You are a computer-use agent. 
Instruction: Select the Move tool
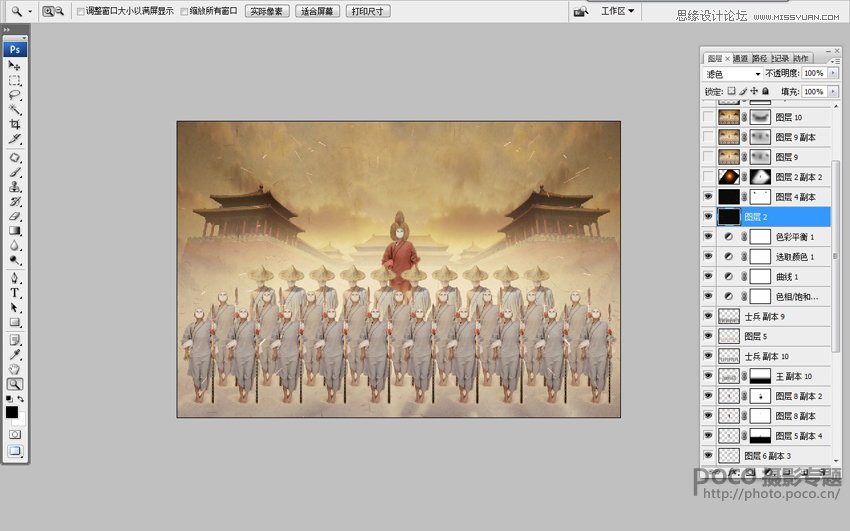(x=15, y=66)
